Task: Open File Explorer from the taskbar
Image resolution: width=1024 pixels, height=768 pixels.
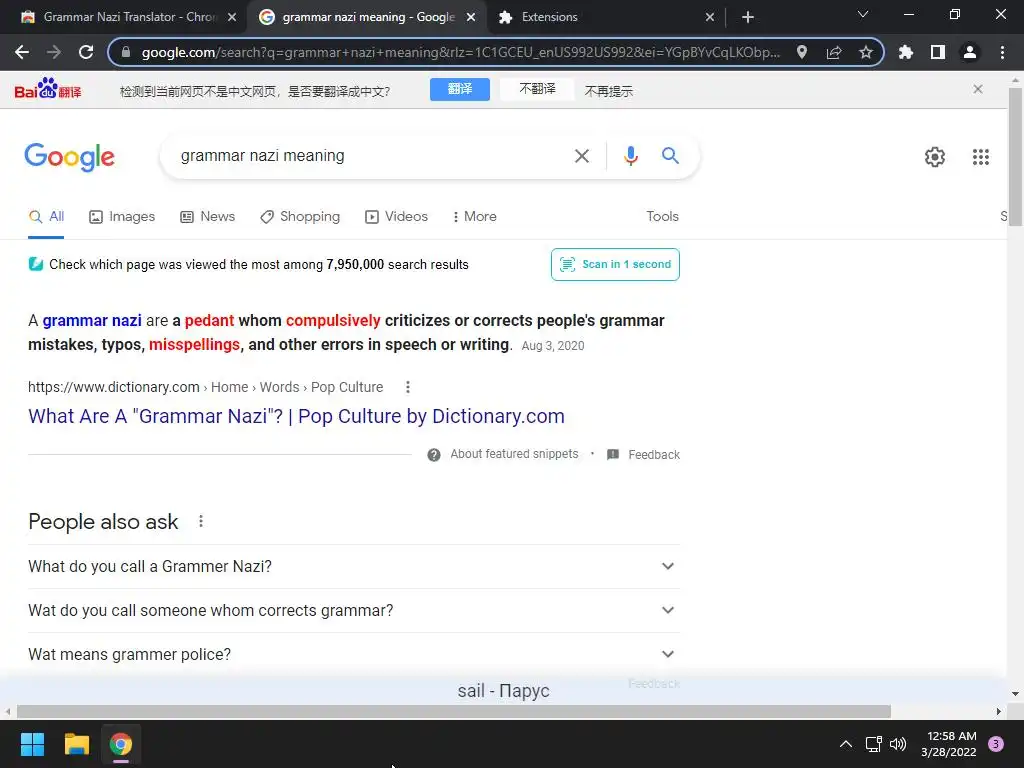Action: click(76, 744)
